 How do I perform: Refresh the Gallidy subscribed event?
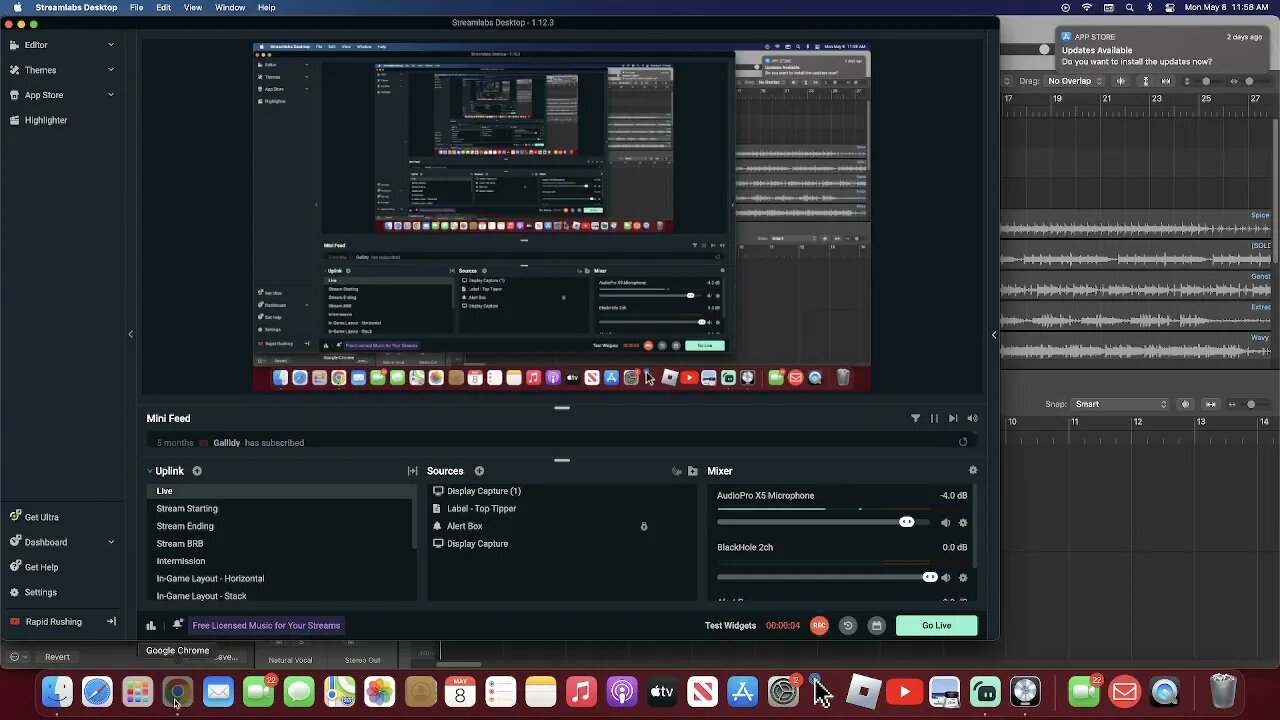pos(963,442)
